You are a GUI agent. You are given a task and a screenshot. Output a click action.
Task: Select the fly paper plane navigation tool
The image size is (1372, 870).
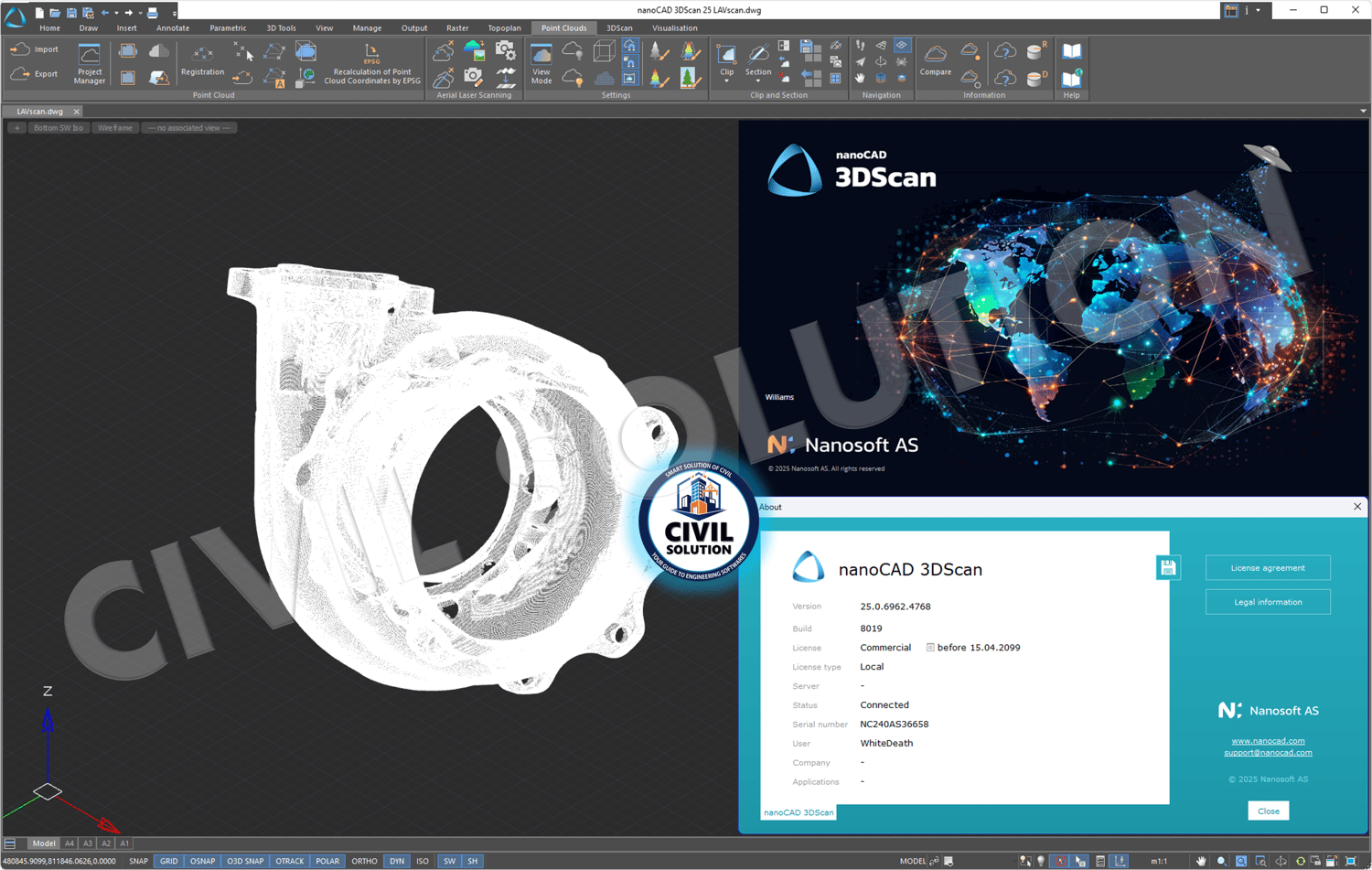click(860, 62)
